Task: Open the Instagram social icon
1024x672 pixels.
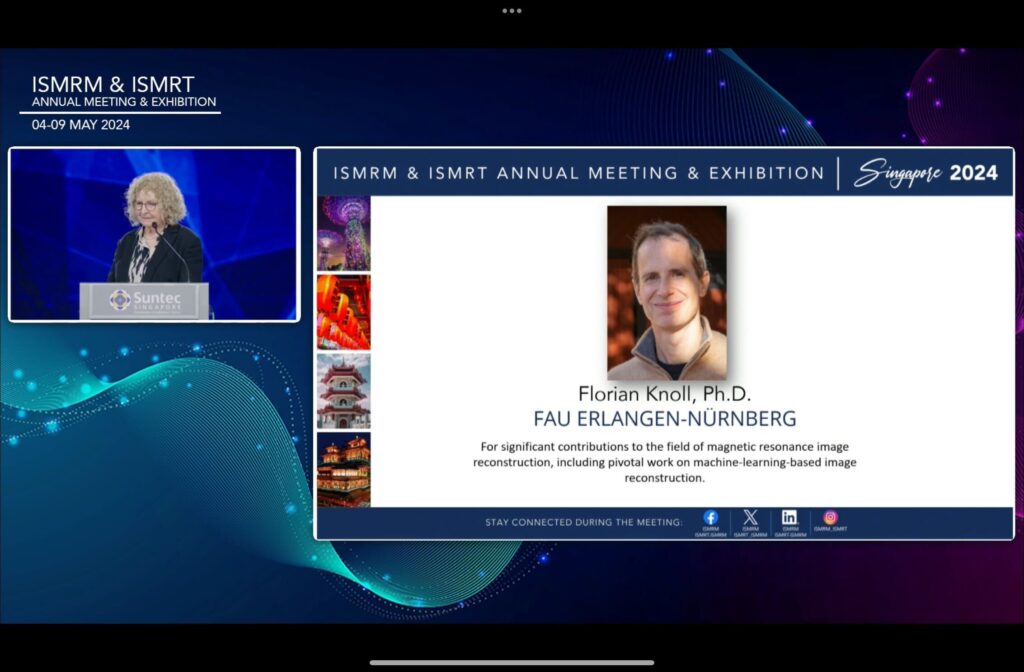Action: (830, 518)
